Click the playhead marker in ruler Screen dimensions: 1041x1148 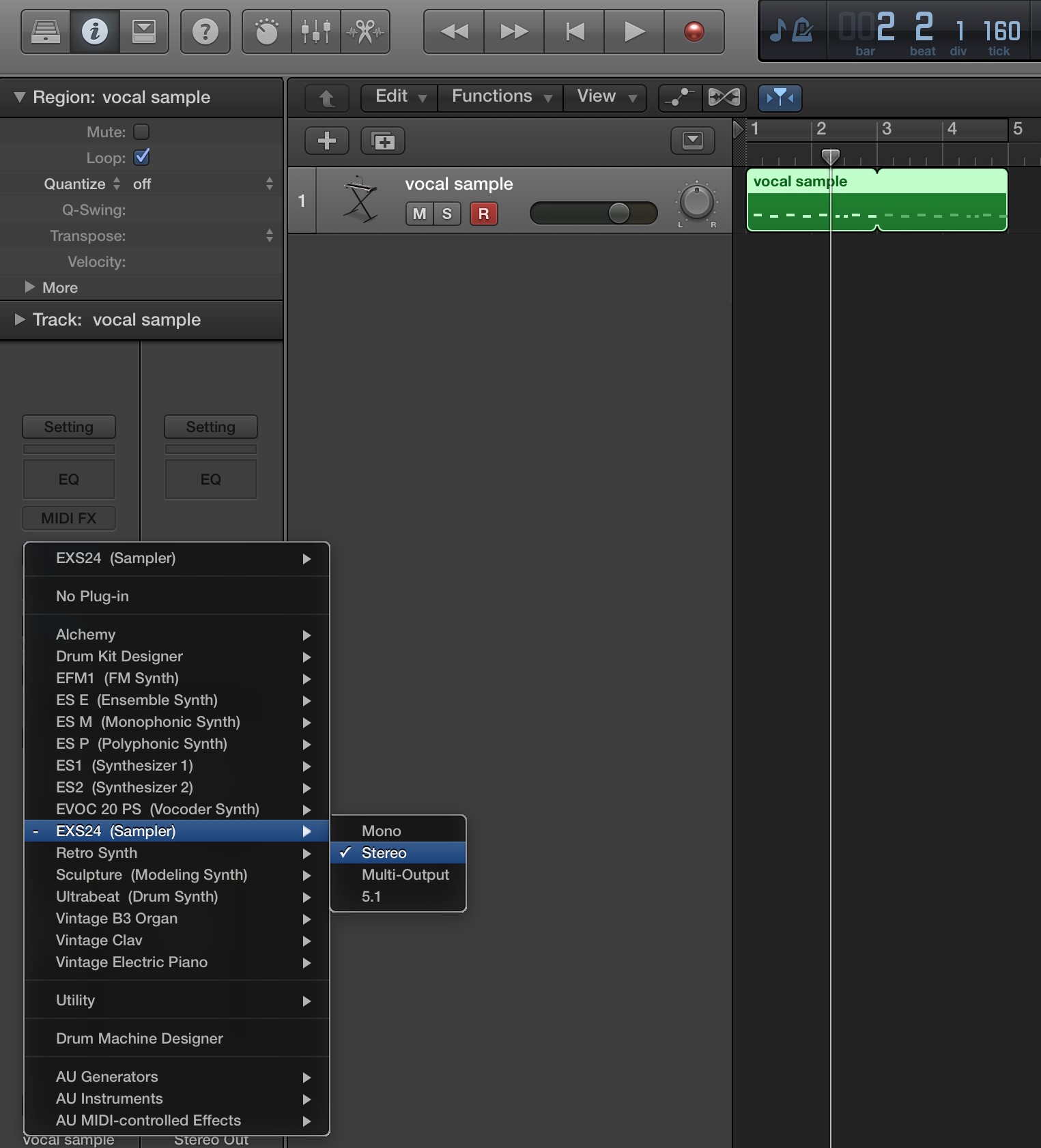click(x=830, y=156)
